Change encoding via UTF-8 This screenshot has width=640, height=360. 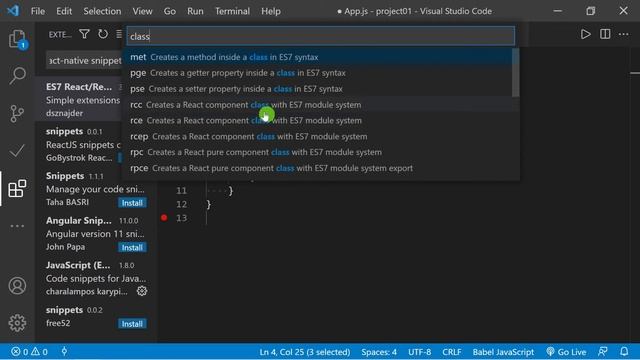click(419, 352)
